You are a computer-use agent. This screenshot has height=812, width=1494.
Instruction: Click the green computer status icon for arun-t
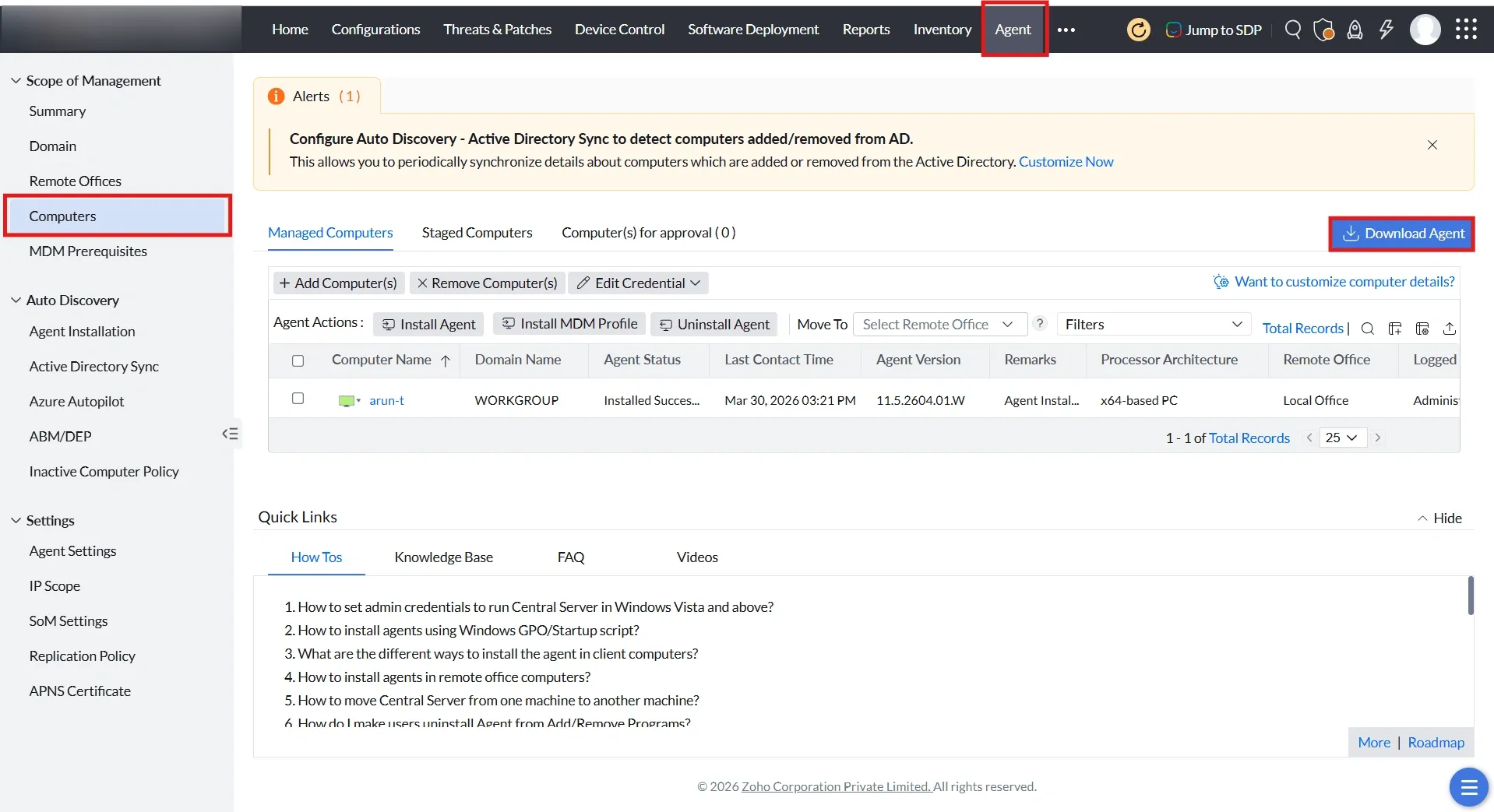pos(346,401)
